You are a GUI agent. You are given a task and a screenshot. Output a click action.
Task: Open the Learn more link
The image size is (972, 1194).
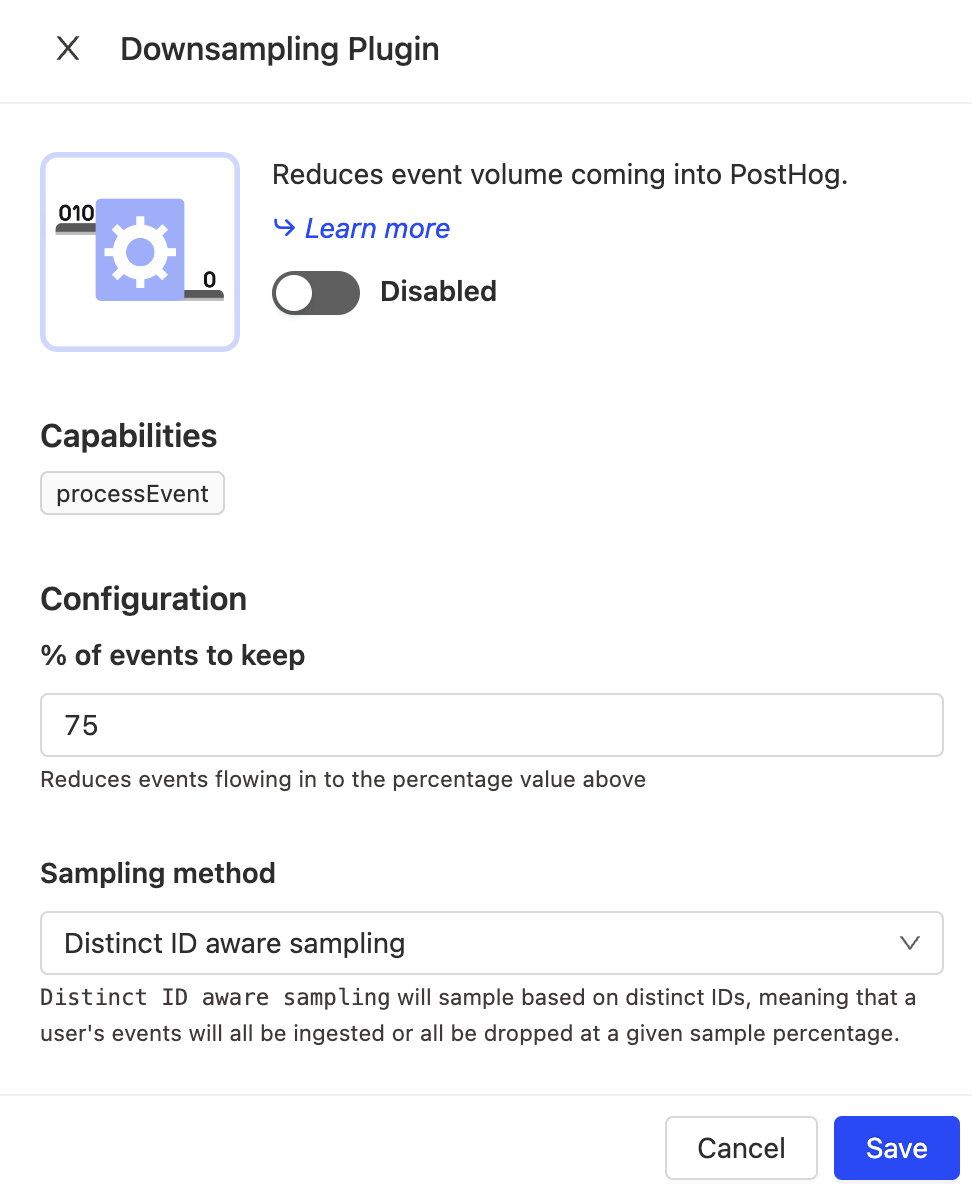point(377,229)
